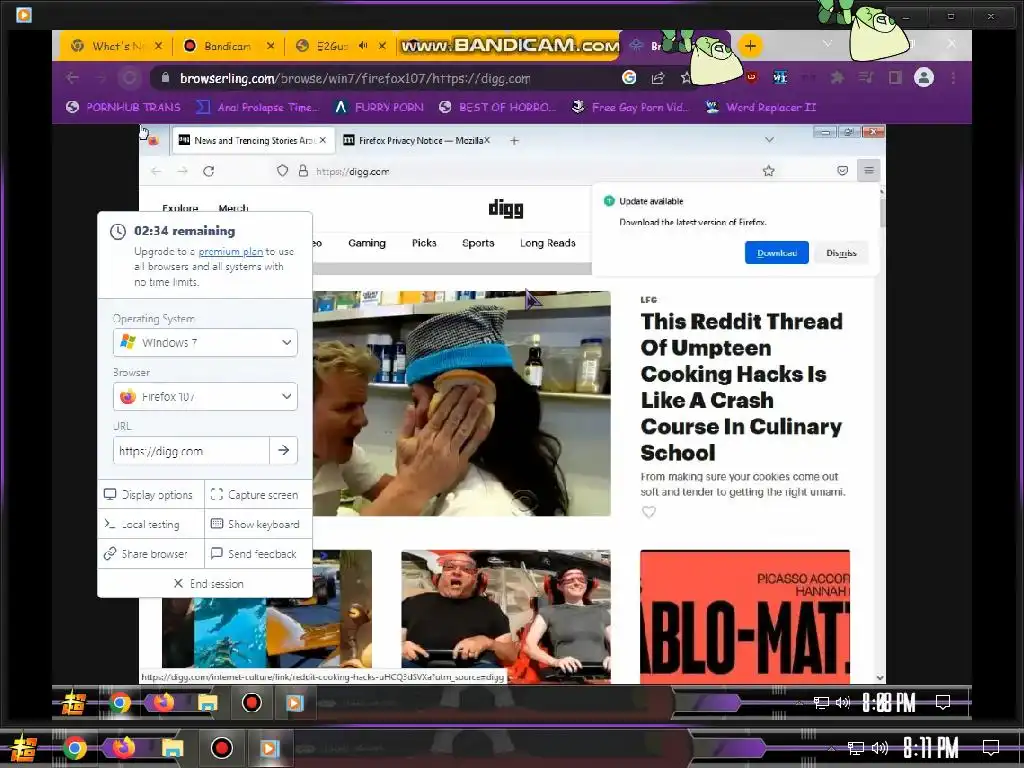Bookmark page with Firefox star icon
The height and width of the screenshot is (768, 1024).
click(x=769, y=170)
